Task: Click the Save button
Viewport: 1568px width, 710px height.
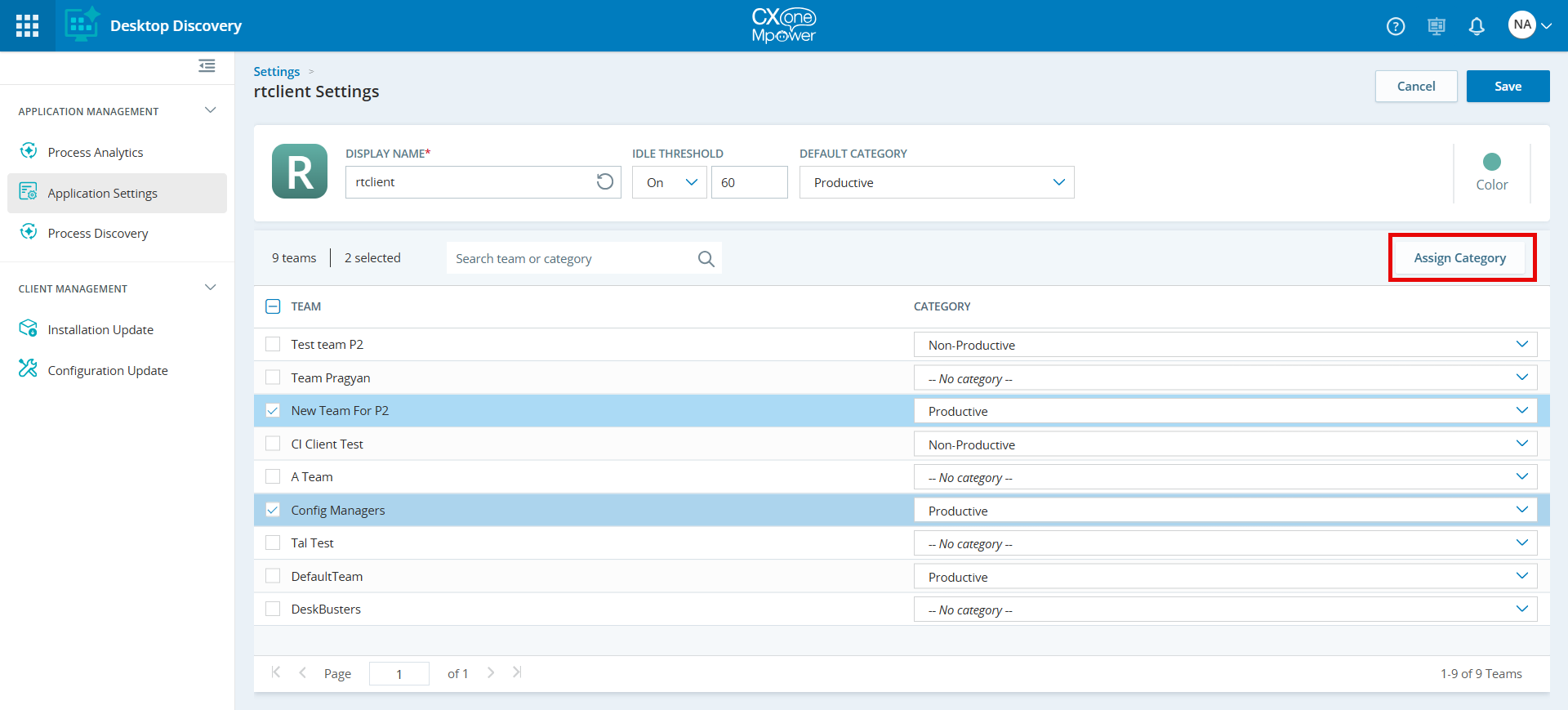Action: [1508, 86]
